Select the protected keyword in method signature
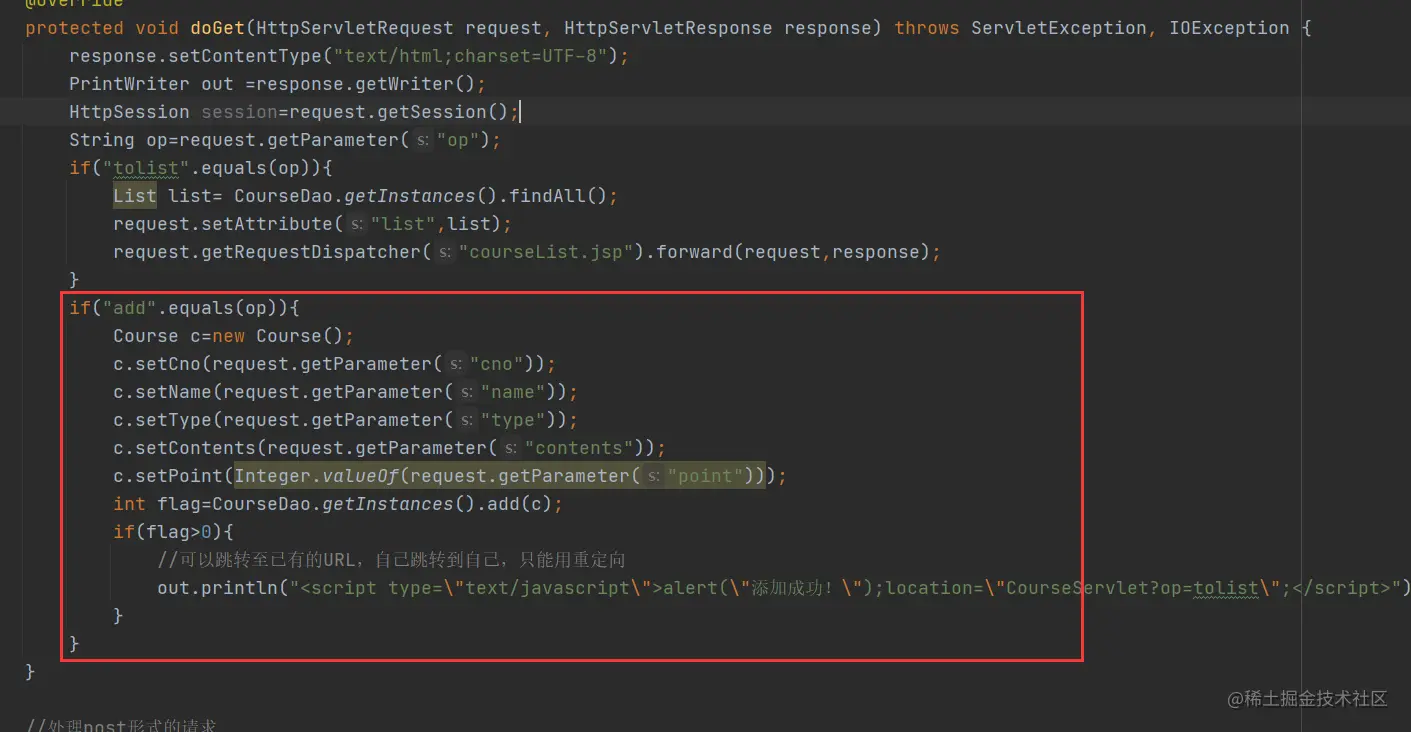Viewport: 1411px width, 732px height. (74, 28)
